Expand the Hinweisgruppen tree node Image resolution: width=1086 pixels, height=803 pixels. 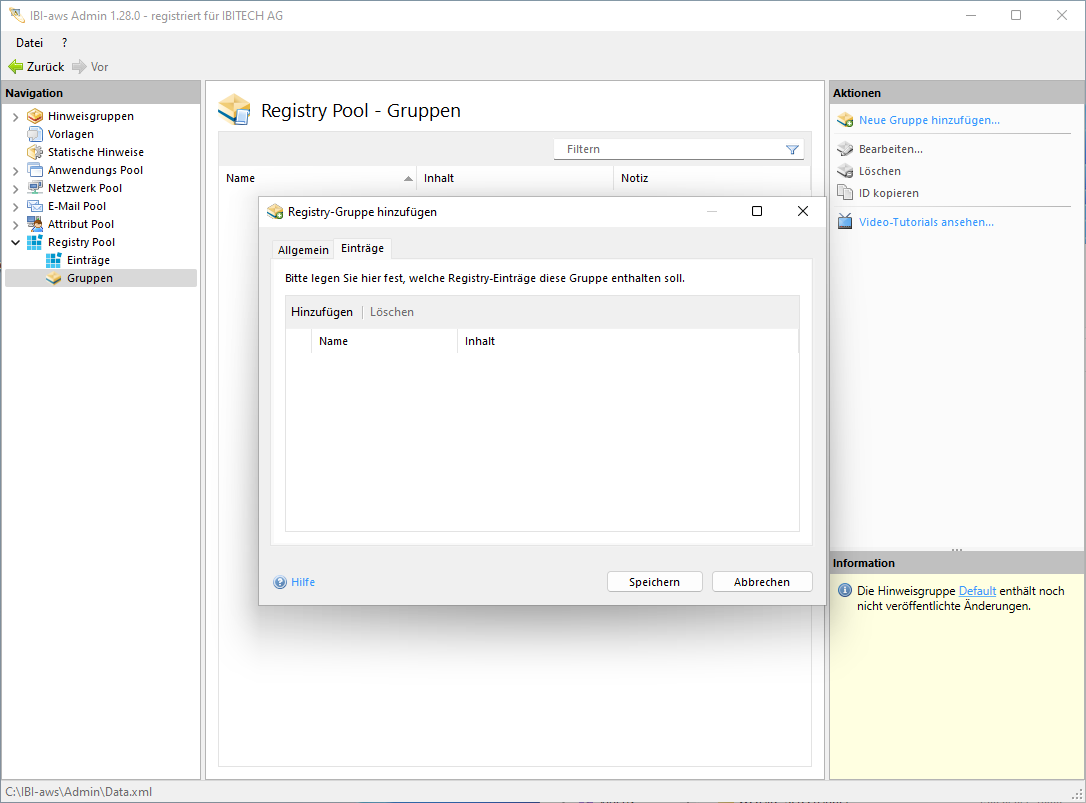pyautogui.click(x=16, y=117)
